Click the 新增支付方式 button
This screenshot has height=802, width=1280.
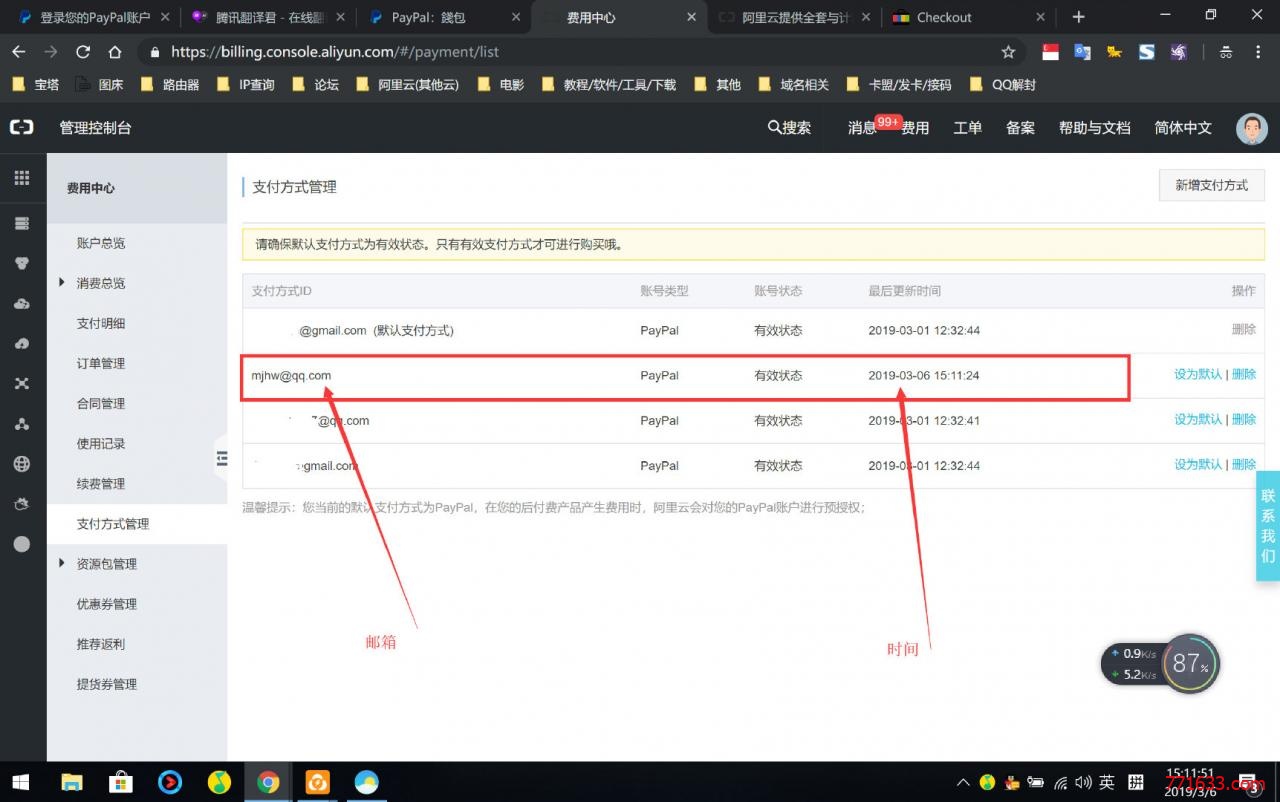(x=1212, y=185)
